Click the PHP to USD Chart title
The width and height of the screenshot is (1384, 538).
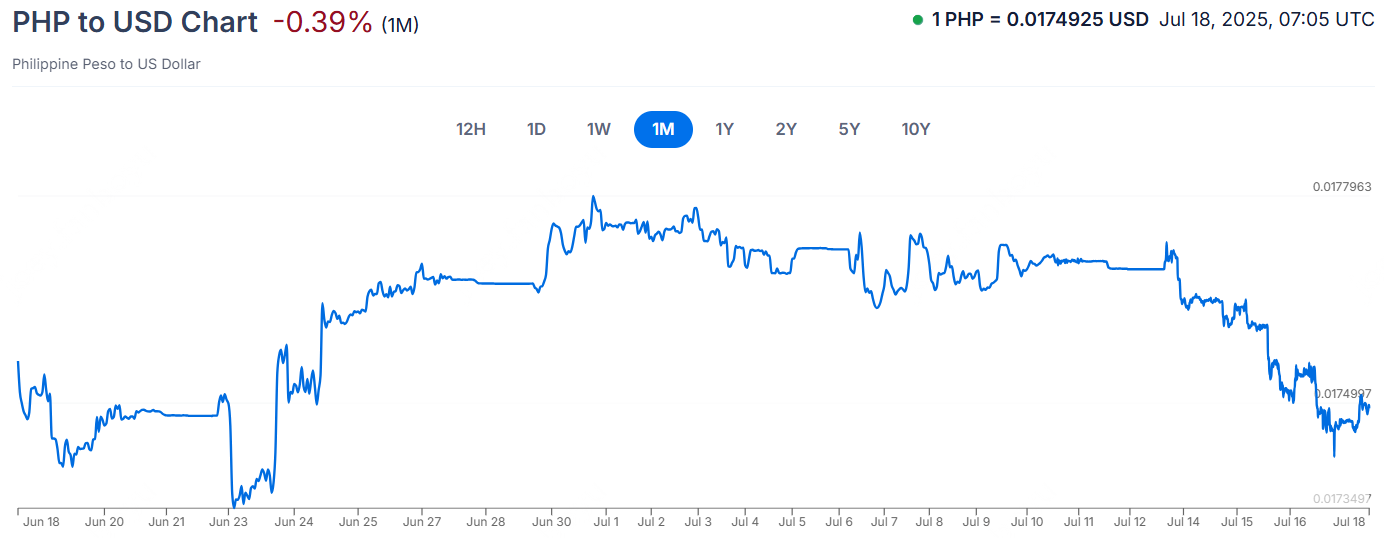[135, 22]
